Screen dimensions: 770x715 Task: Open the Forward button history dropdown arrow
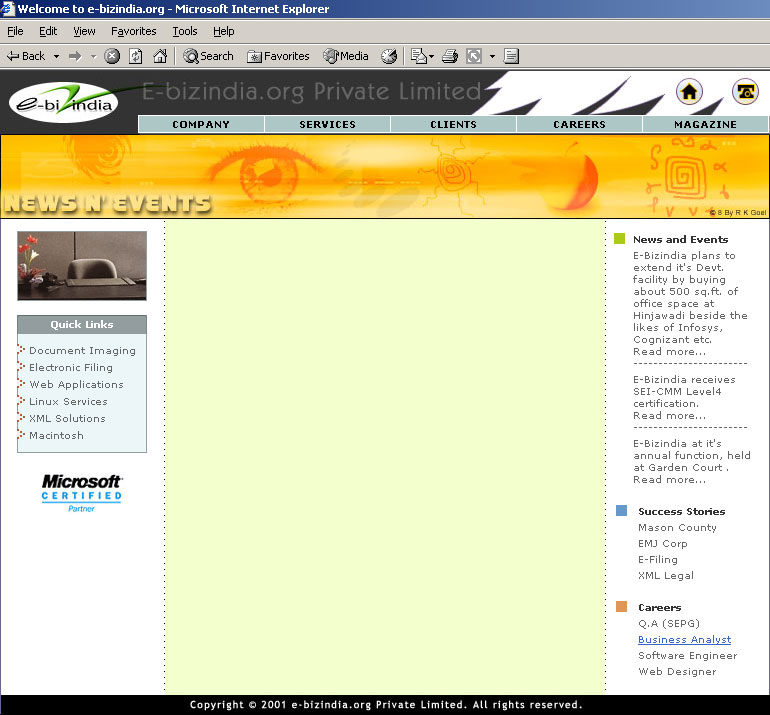coord(93,56)
